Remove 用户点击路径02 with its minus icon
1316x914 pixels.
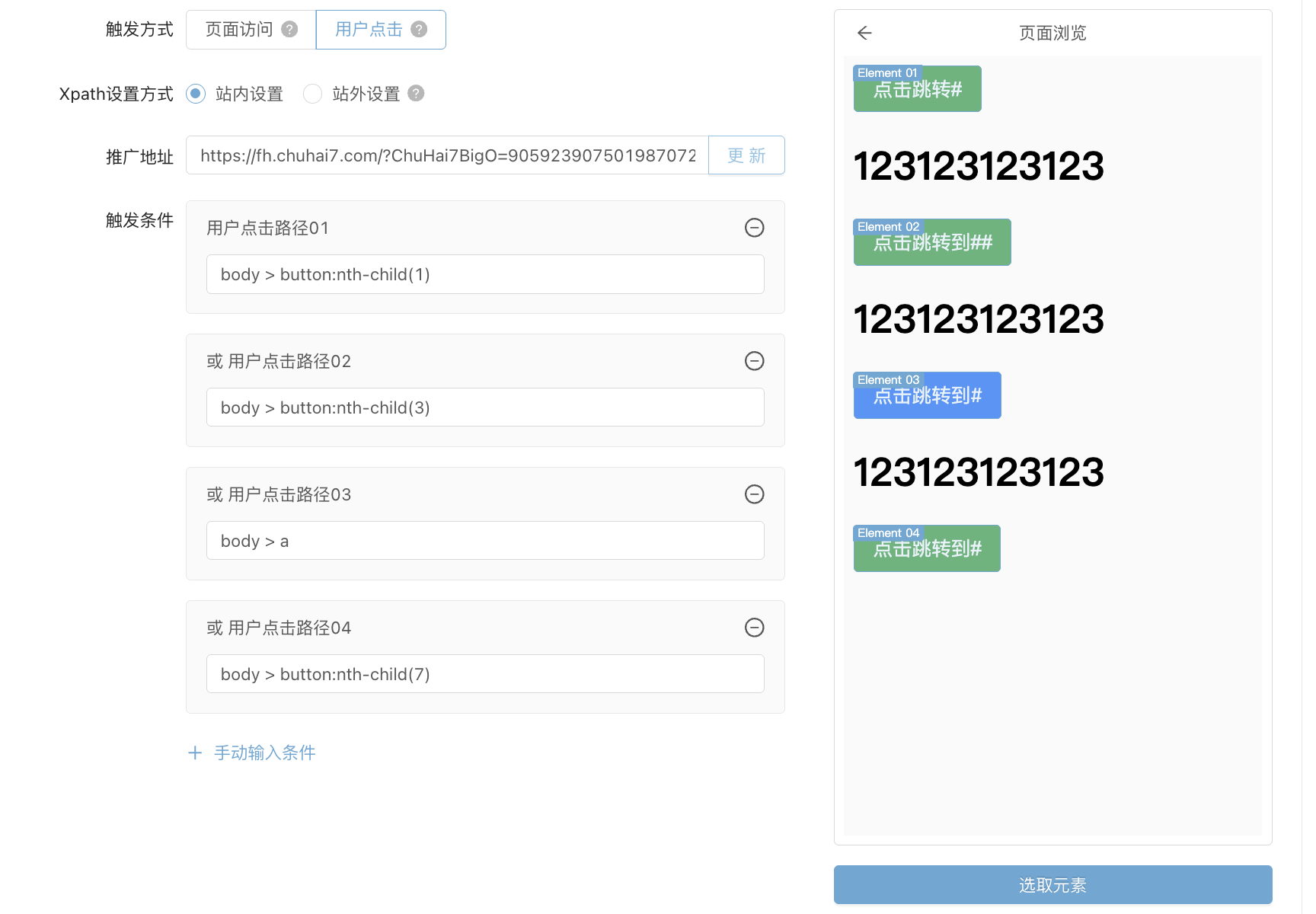tap(754, 361)
